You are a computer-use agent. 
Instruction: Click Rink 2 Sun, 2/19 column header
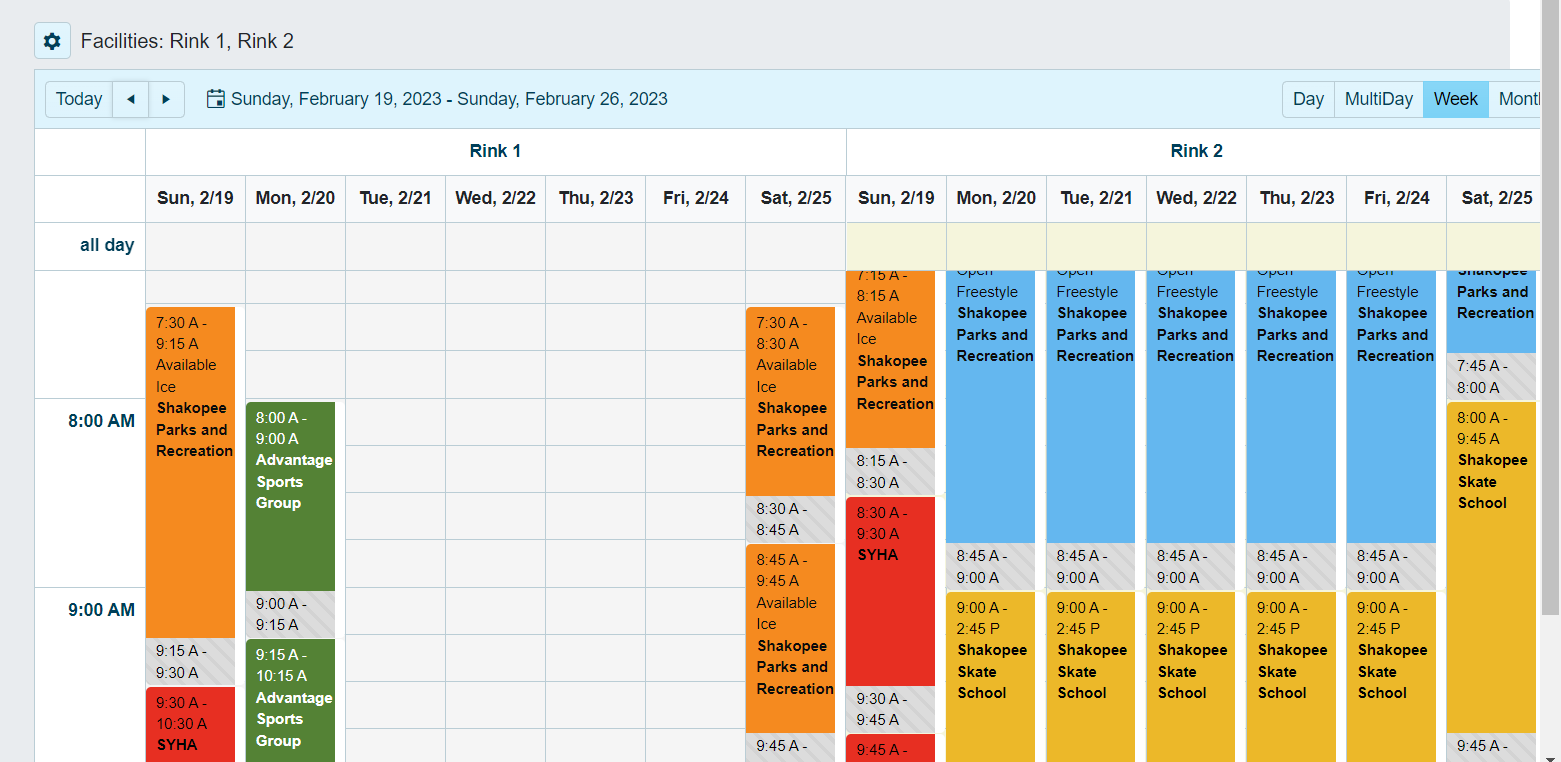896,198
